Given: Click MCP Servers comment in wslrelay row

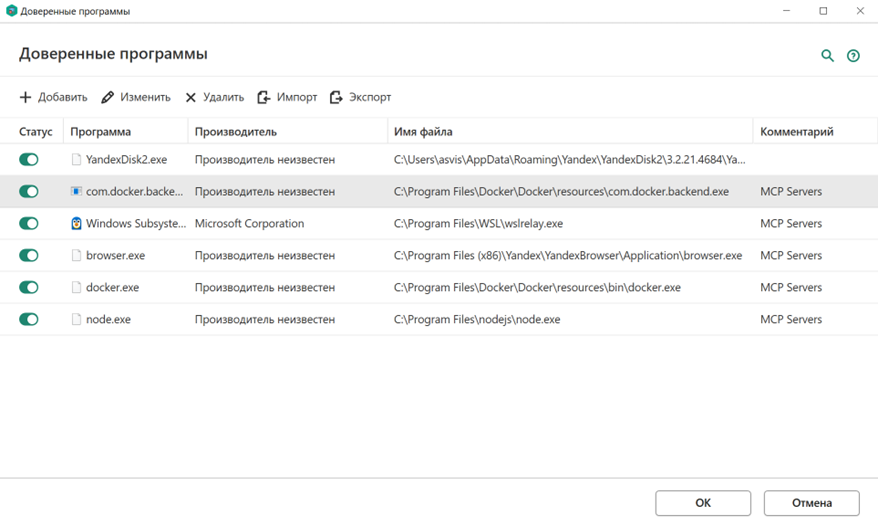Looking at the screenshot, I should point(791,224).
